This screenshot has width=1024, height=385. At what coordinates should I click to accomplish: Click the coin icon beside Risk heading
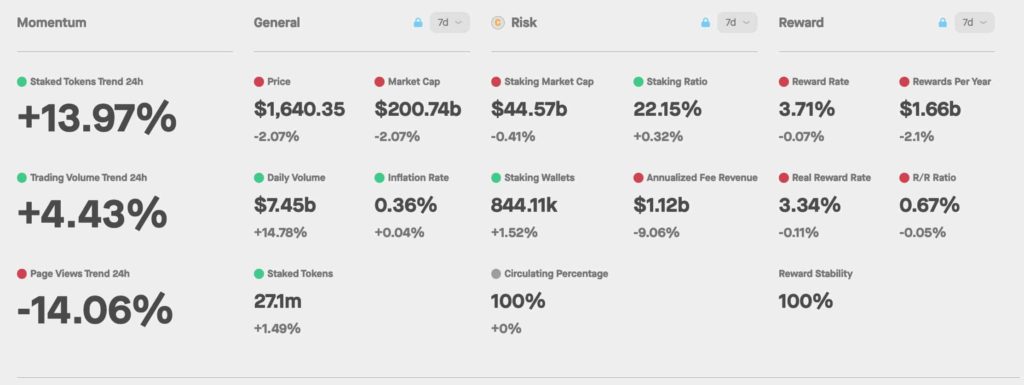click(x=498, y=23)
